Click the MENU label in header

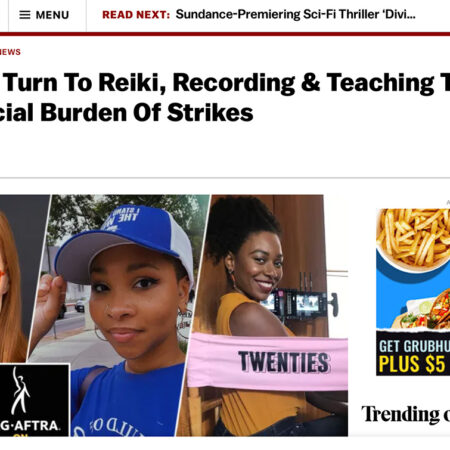click(52, 15)
